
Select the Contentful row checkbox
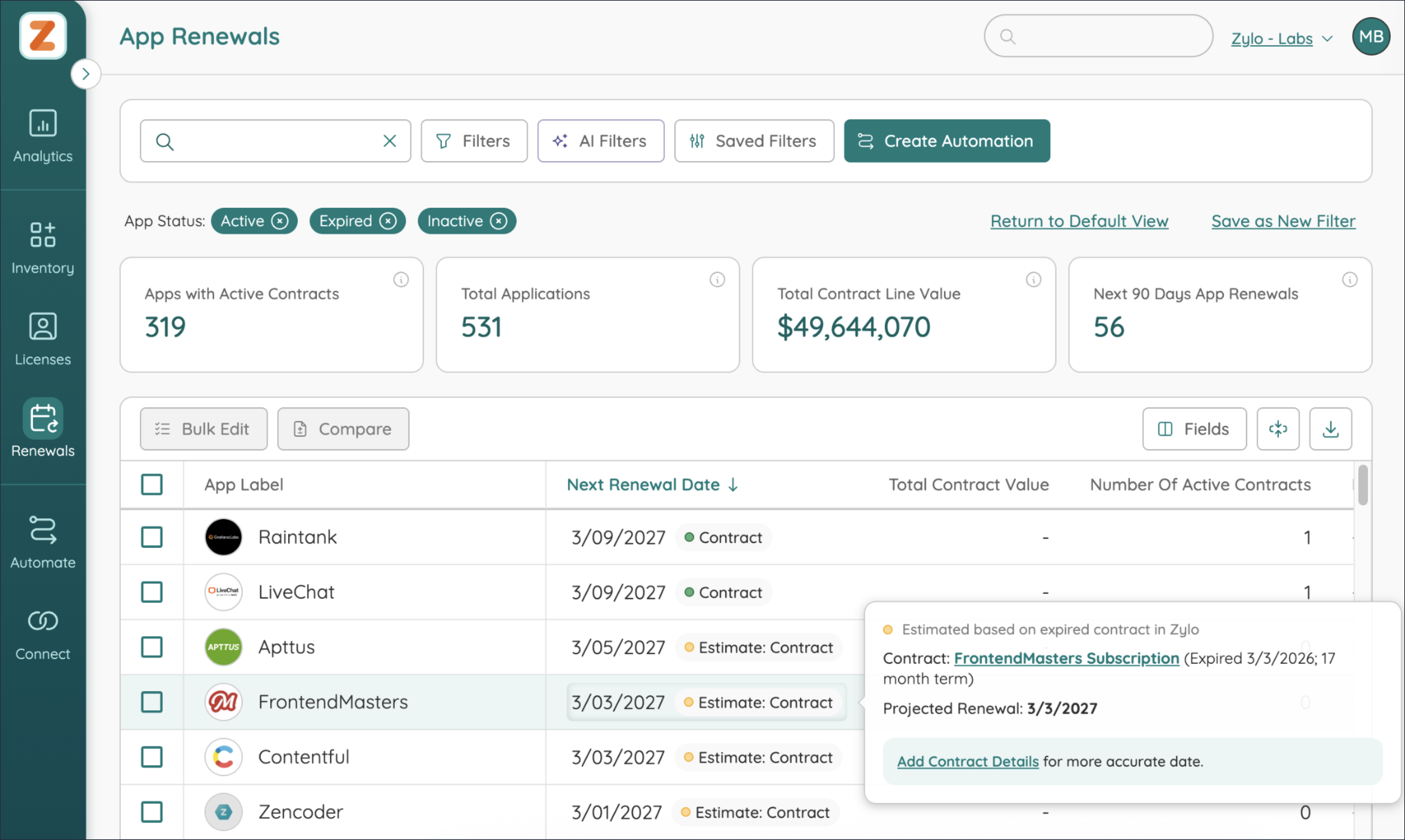pos(152,757)
